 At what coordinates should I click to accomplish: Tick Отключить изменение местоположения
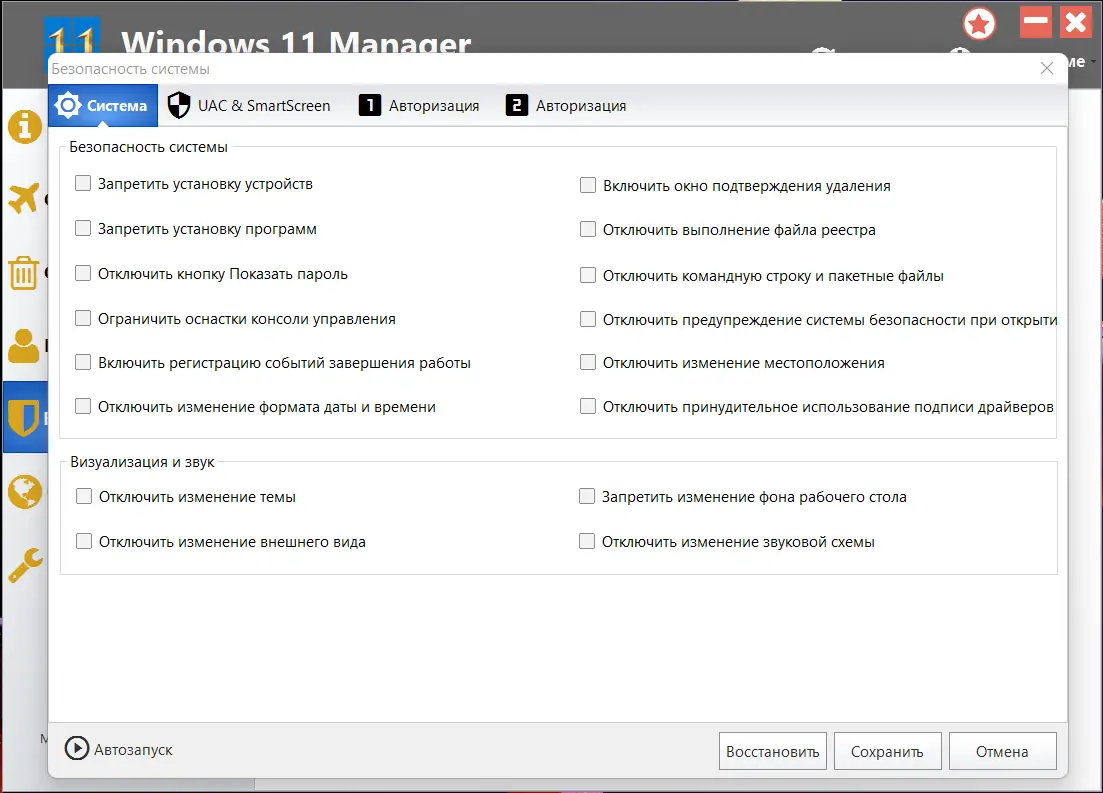(588, 362)
